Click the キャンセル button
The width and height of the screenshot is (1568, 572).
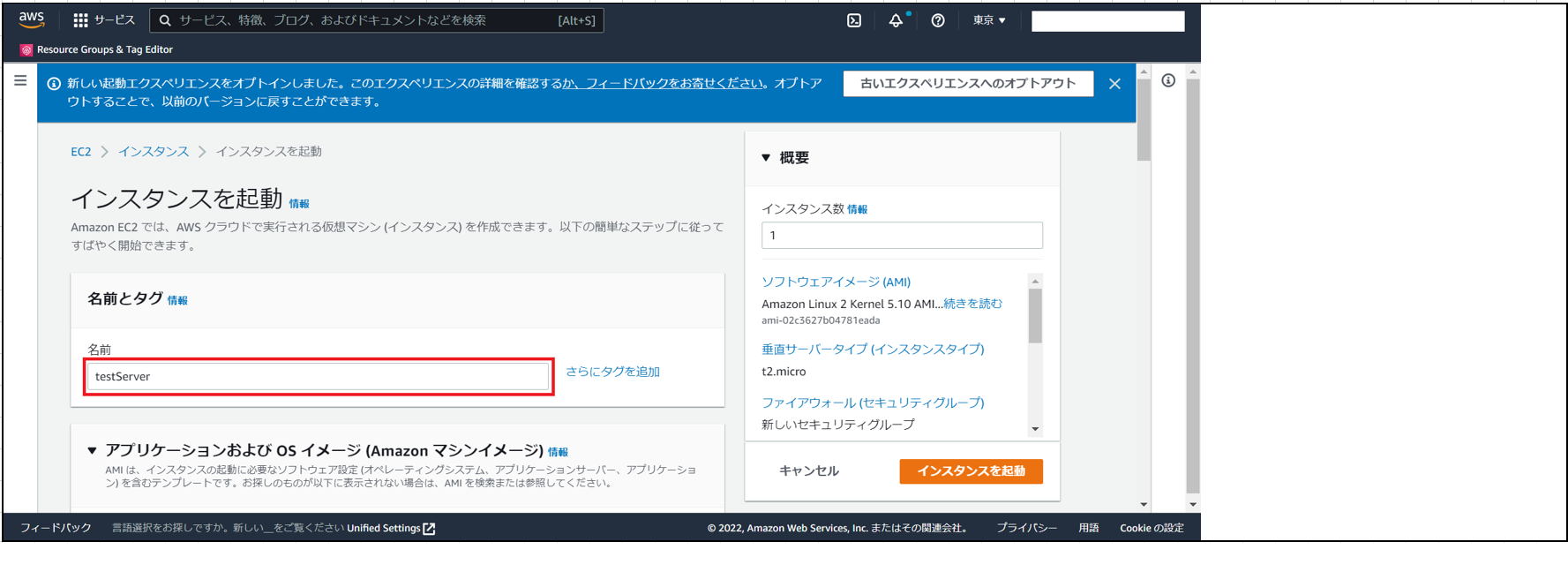[809, 471]
